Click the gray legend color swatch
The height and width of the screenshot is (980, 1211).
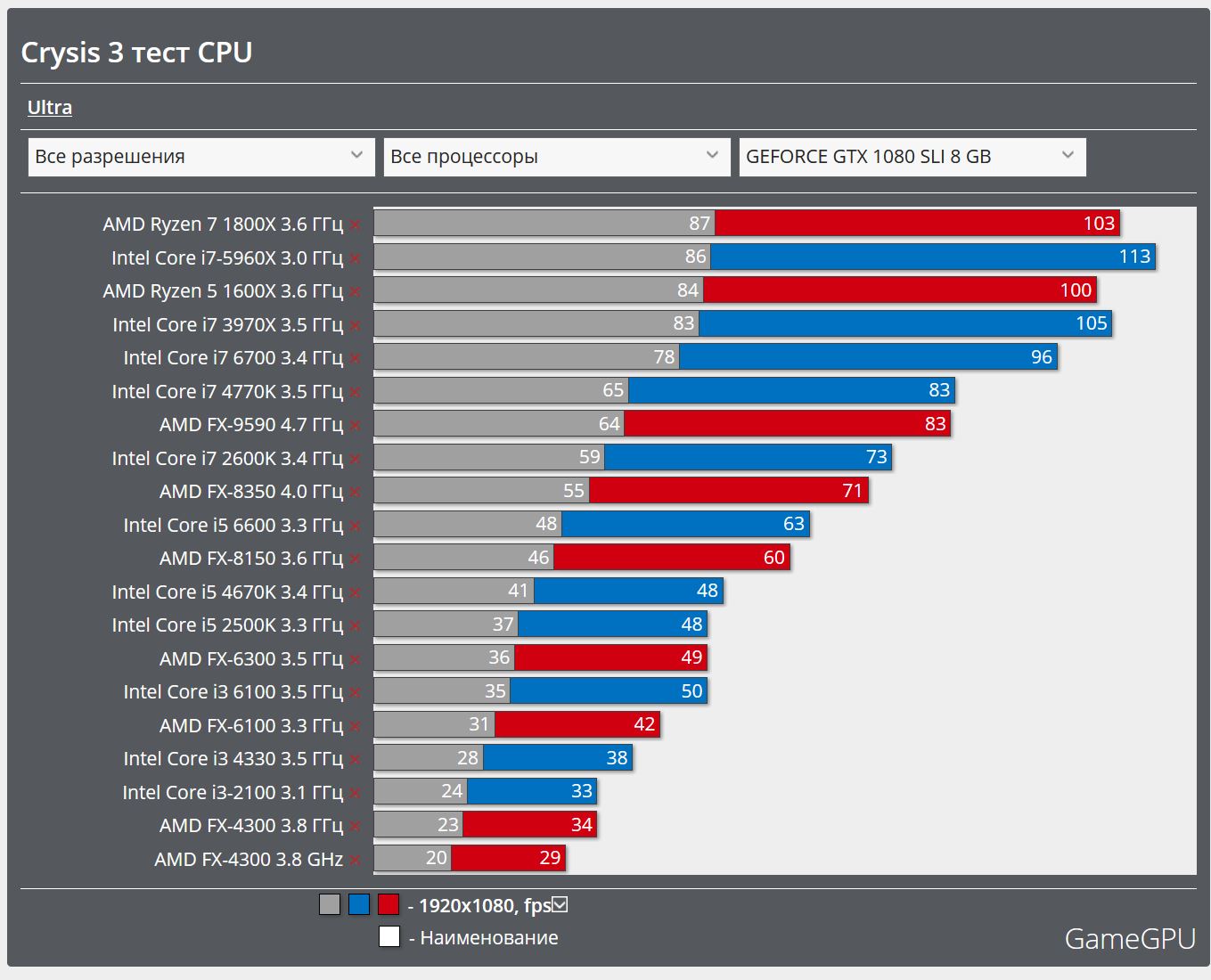point(330,905)
